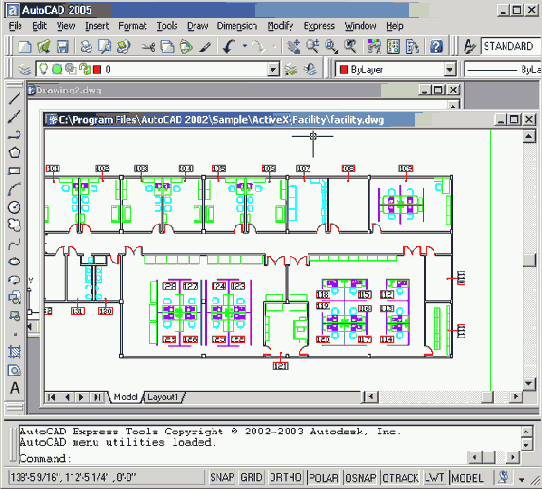The height and width of the screenshot is (489, 542).
Task: Open the Format menu
Action: coord(132,26)
